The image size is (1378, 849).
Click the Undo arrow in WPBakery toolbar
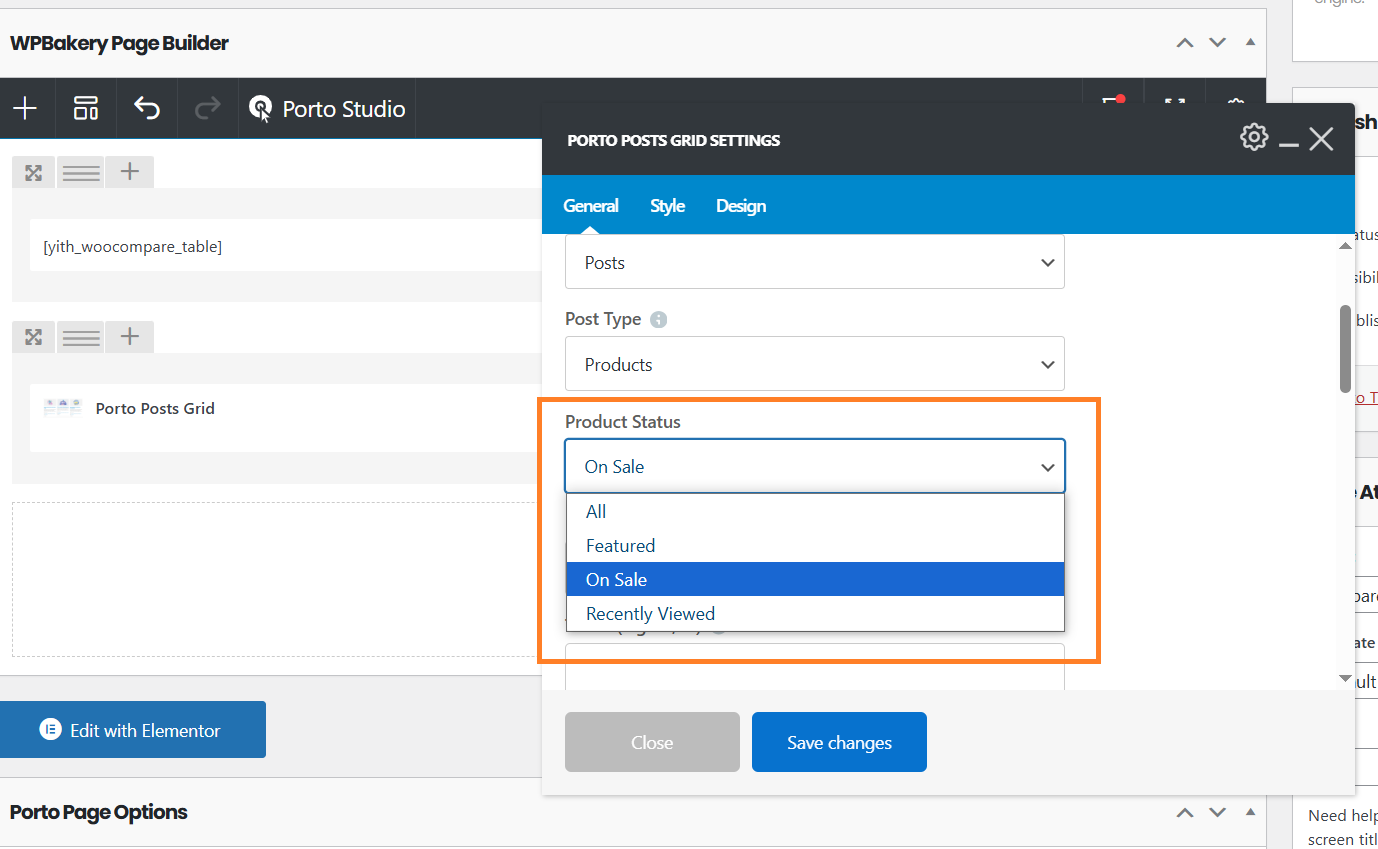pos(147,108)
